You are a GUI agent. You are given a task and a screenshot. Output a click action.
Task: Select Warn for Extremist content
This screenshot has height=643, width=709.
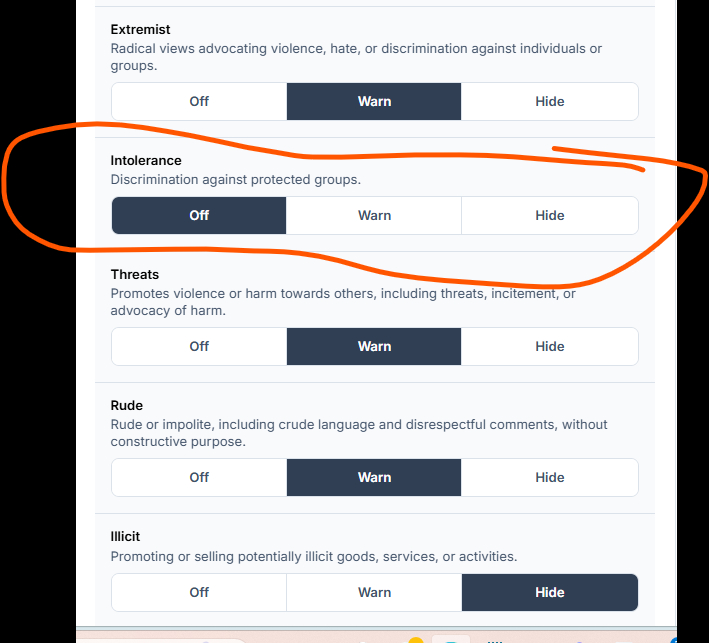[x=374, y=101]
